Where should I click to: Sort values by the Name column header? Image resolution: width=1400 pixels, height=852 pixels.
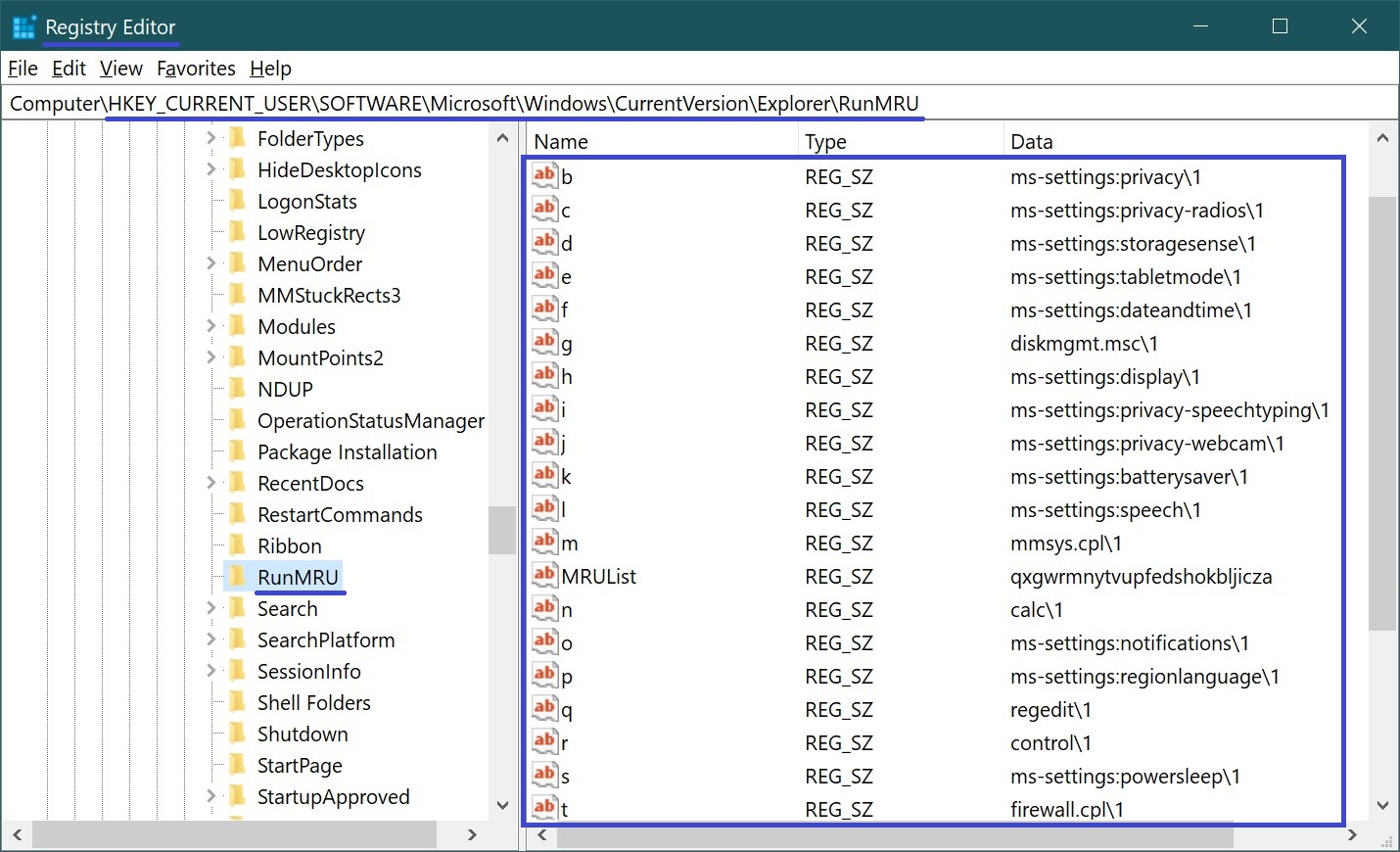point(662,141)
